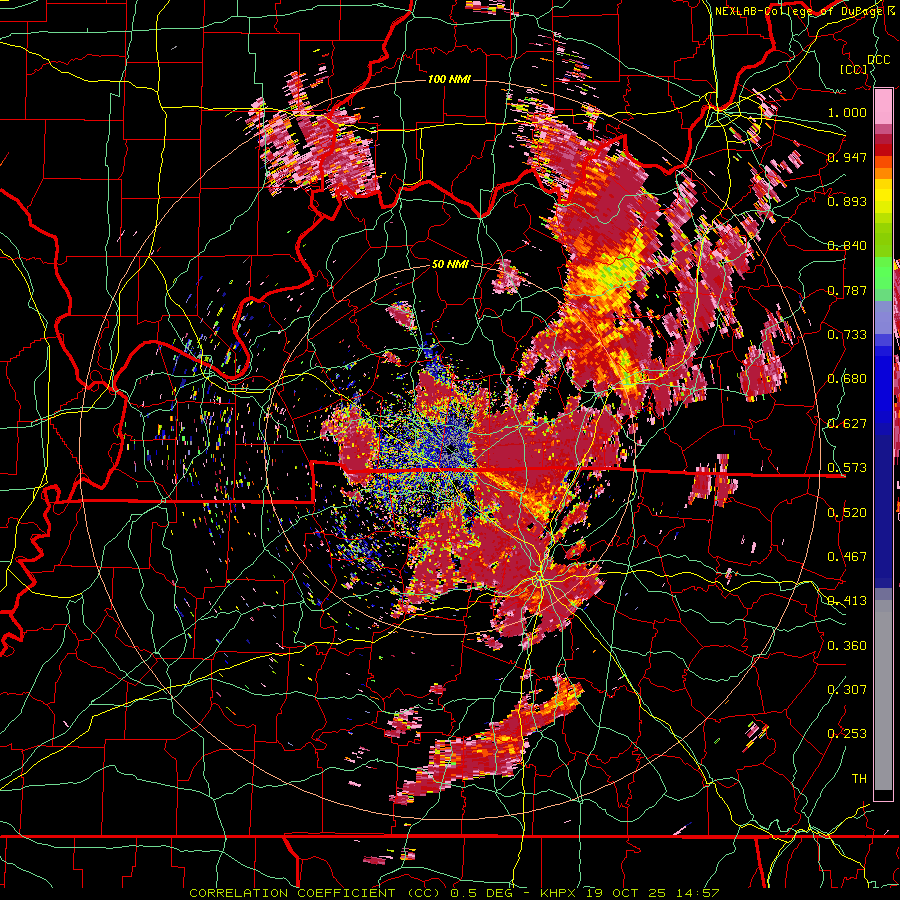This screenshot has height=900, width=900.
Task: Select the 0.413 legend value
Action: point(847,601)
